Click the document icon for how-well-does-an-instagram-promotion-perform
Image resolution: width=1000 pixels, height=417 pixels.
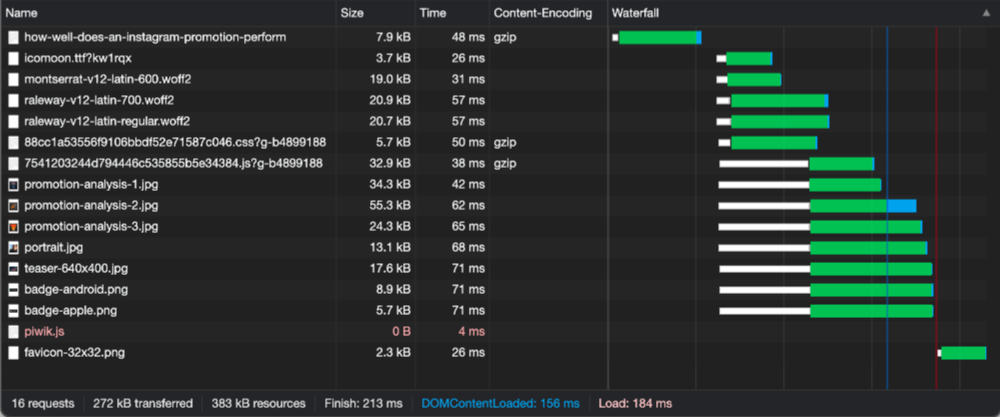(13, 37)
